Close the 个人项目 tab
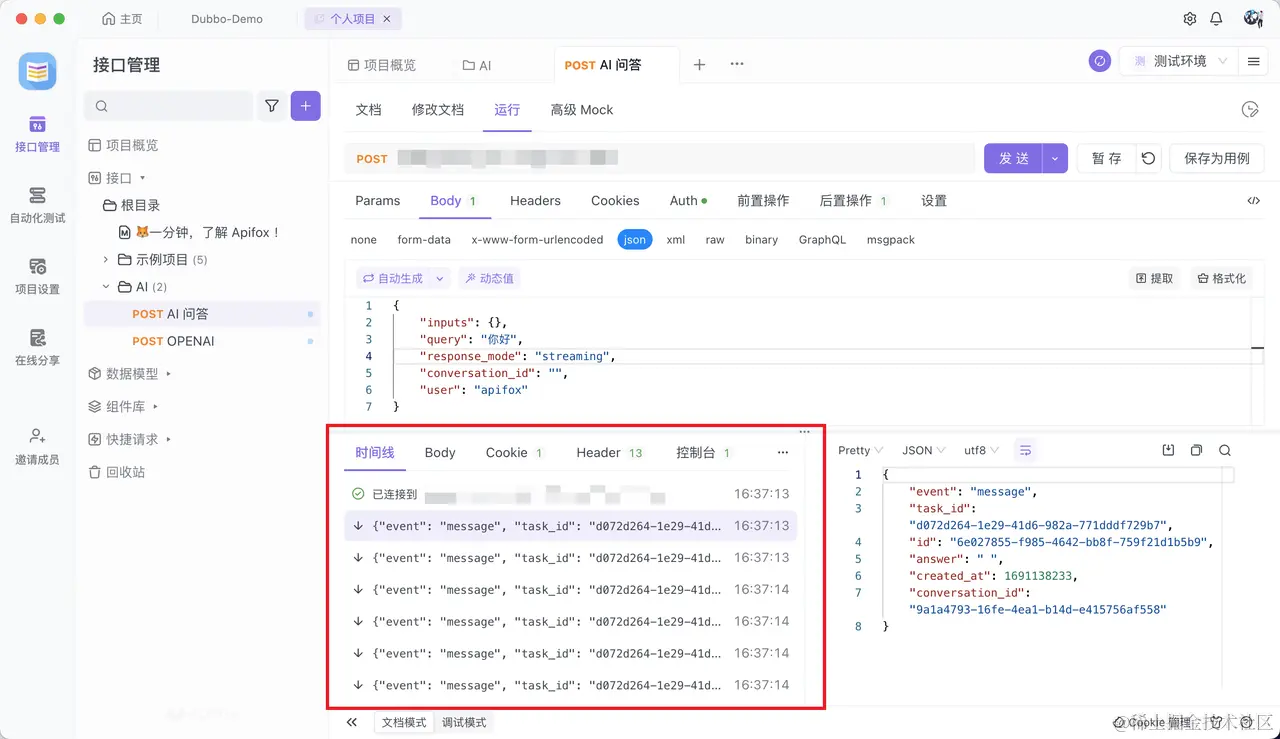This screenshot has height=739, width=1280. click(x=388, y=19)
